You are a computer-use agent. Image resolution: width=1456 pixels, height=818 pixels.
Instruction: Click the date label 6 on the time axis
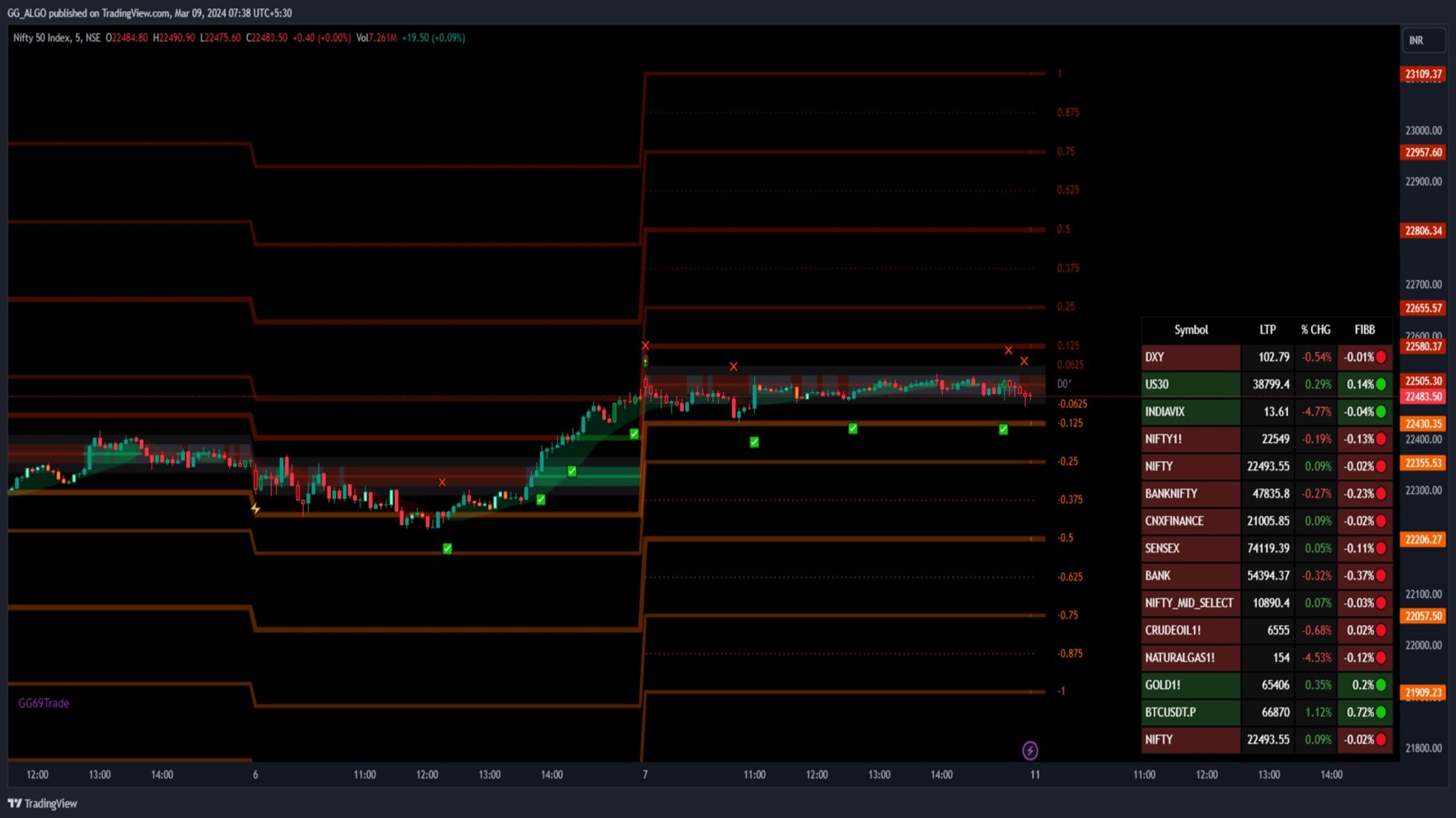pos(255,775)
